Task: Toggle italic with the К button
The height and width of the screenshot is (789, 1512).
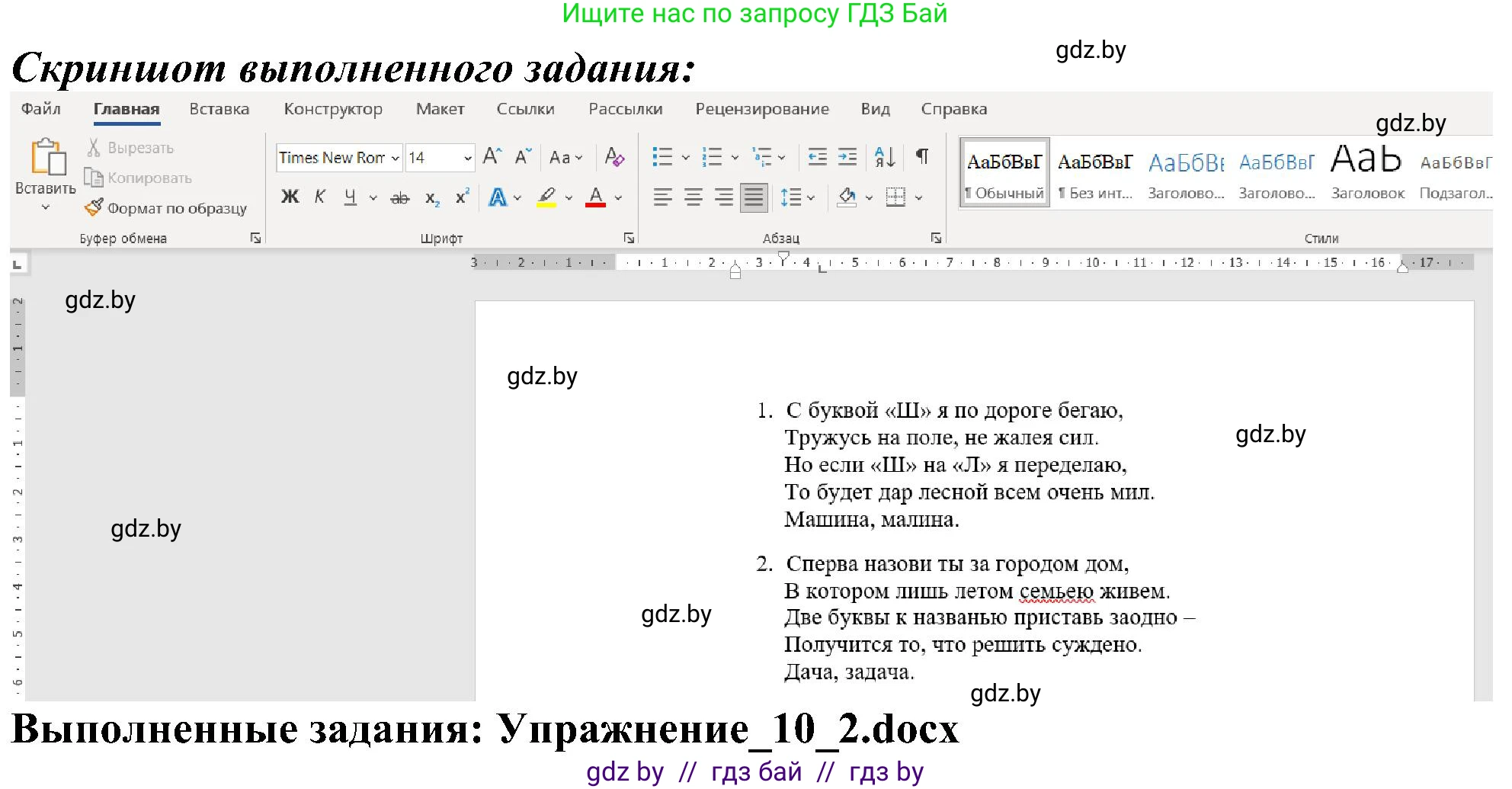Action: [319, 197]
